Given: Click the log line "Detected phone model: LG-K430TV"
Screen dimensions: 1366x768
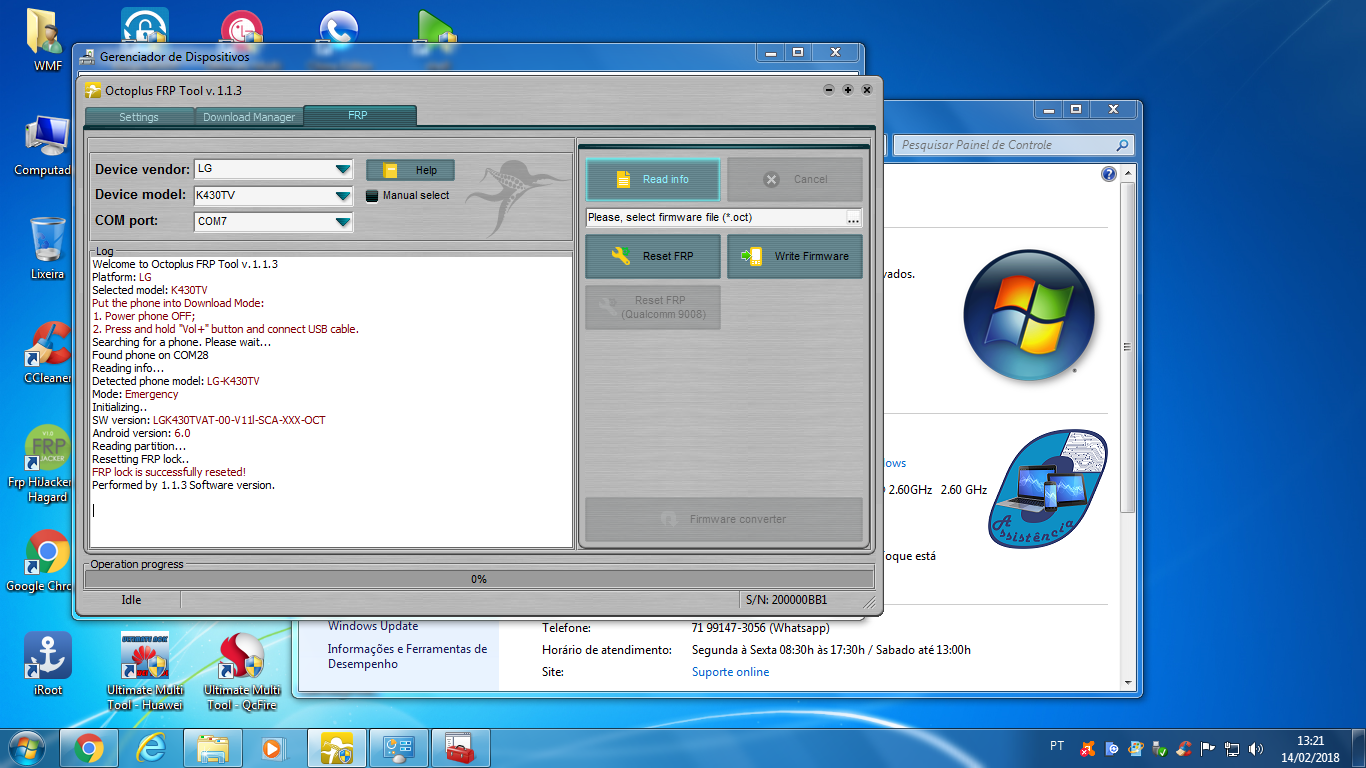Looking at the screenshot, I should click(x=176, y=381).
